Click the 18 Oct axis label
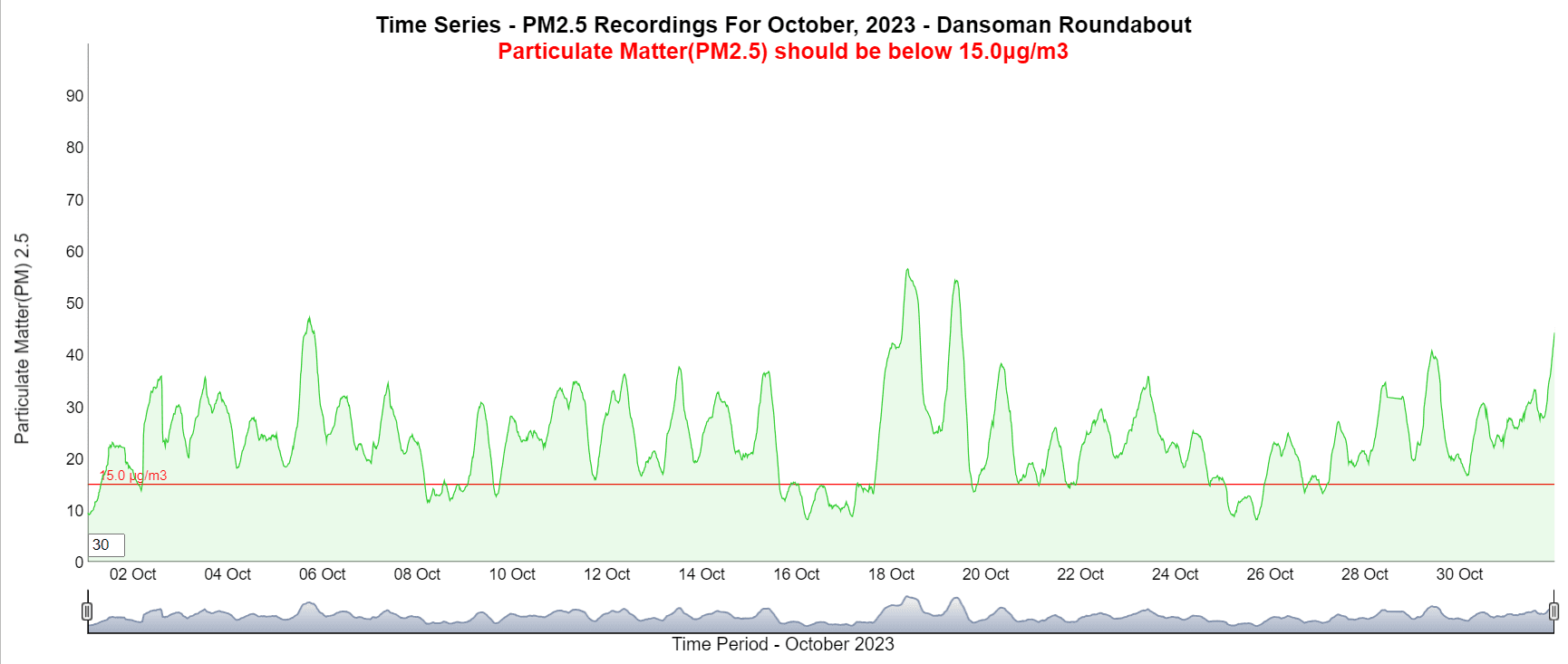Viewport: 1568px width, 664px height. click(x=891, y=574)
